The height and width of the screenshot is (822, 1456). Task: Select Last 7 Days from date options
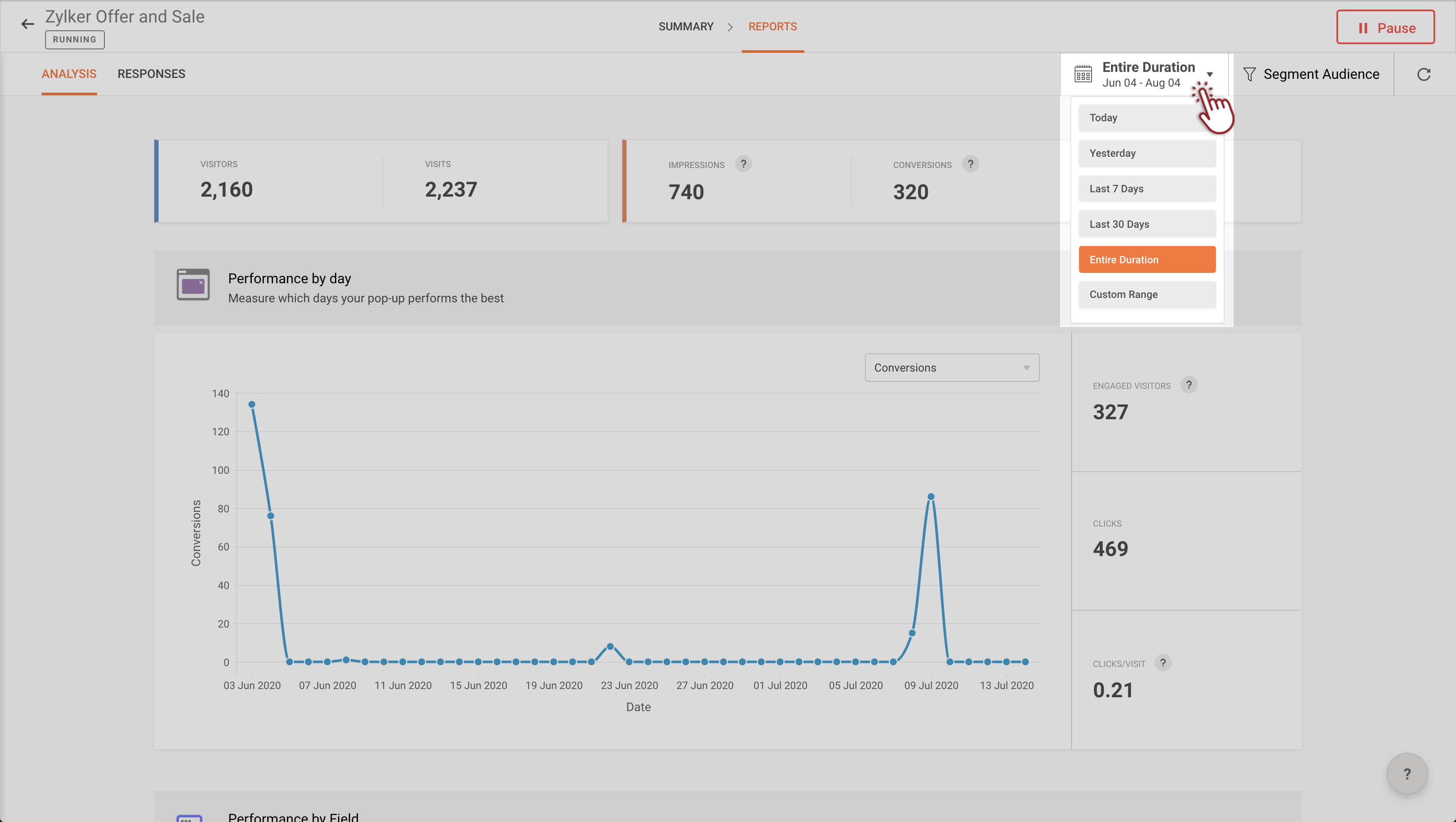(x=1147, y=189)
